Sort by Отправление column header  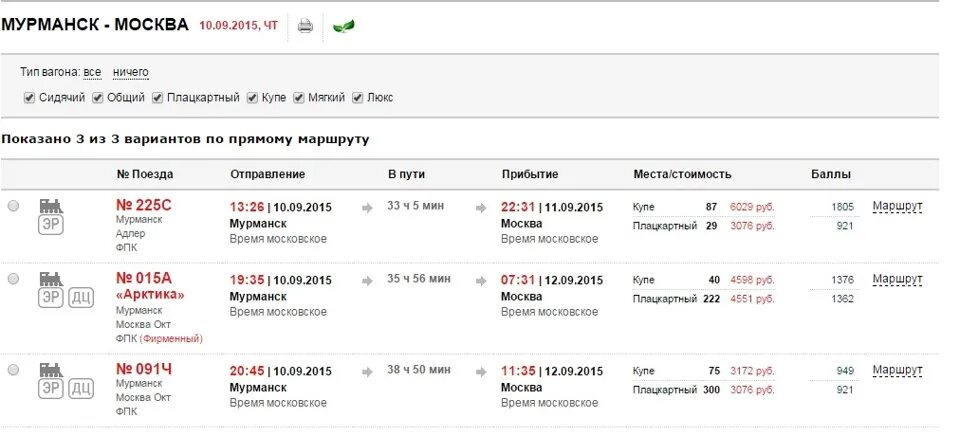point(267,174)
